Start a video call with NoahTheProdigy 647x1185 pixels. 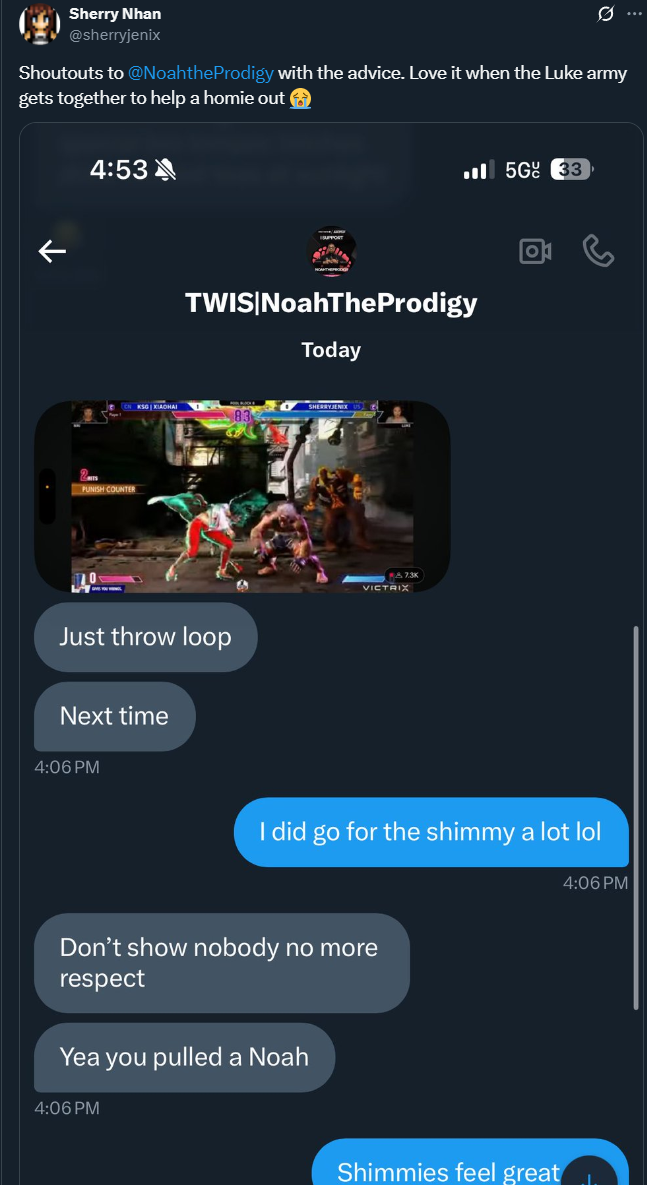pos(535,252)
